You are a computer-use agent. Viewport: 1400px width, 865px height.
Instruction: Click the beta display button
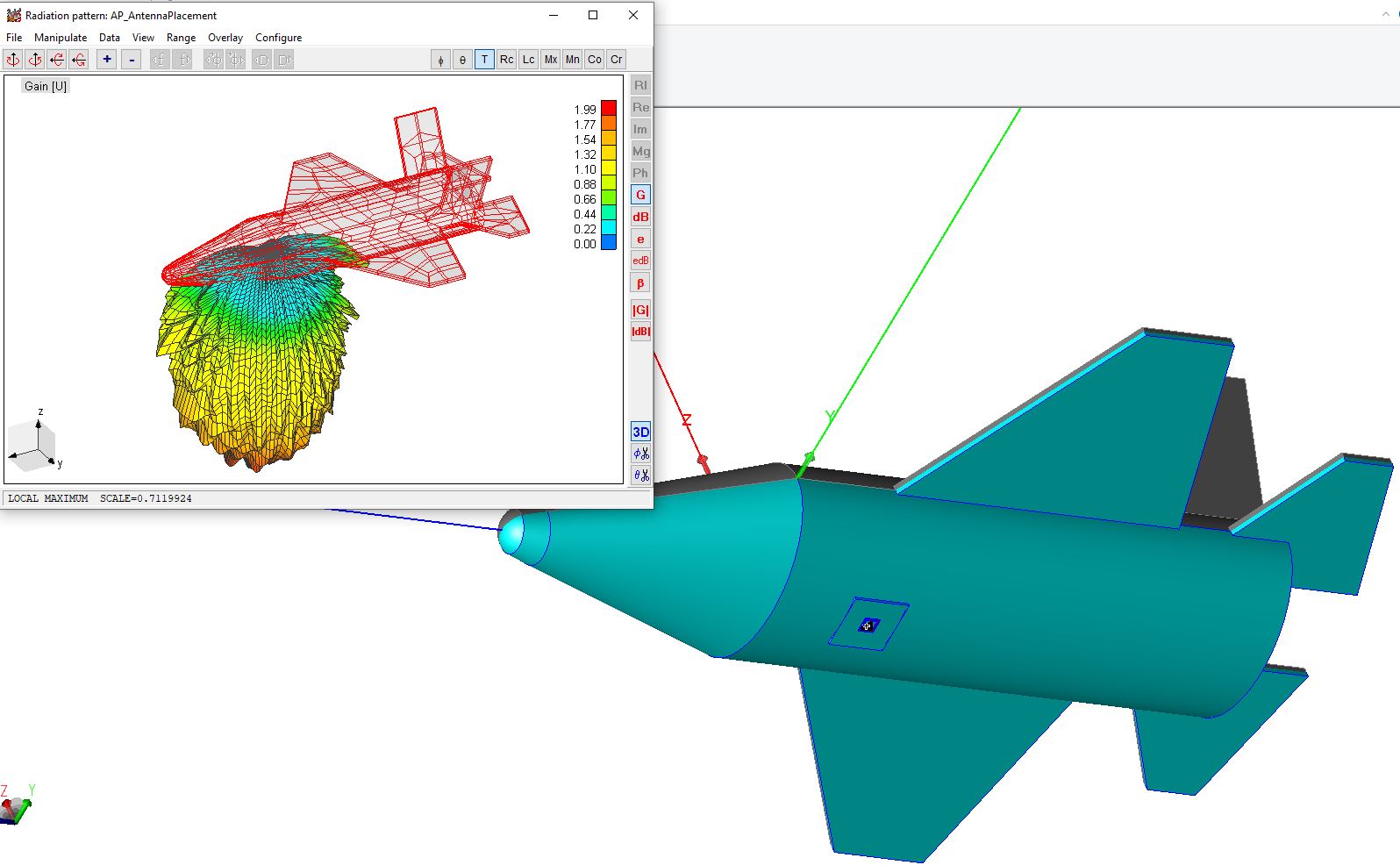click(640, 283)
